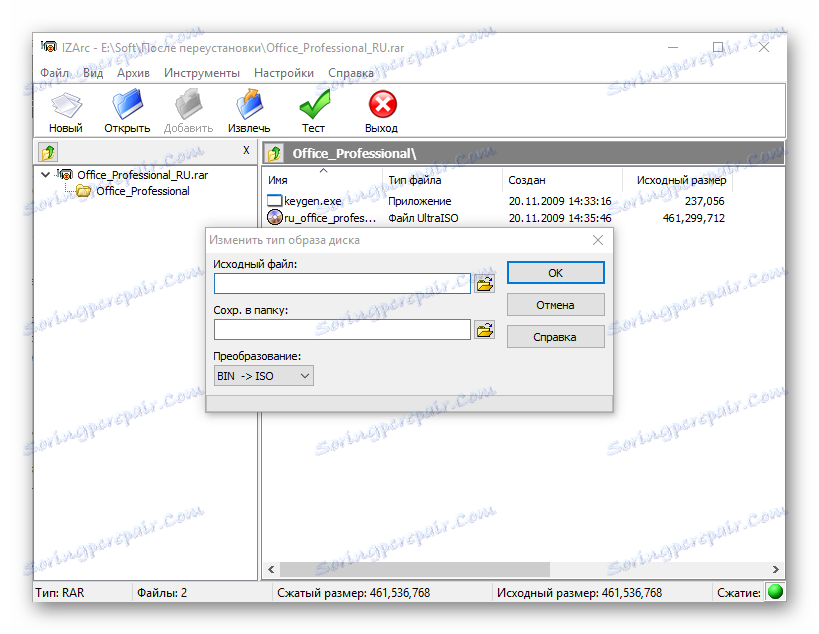Sort by the Тип файла column header
Image resolution: width=819 pixels, height=634 pixels.
(442, 180)
